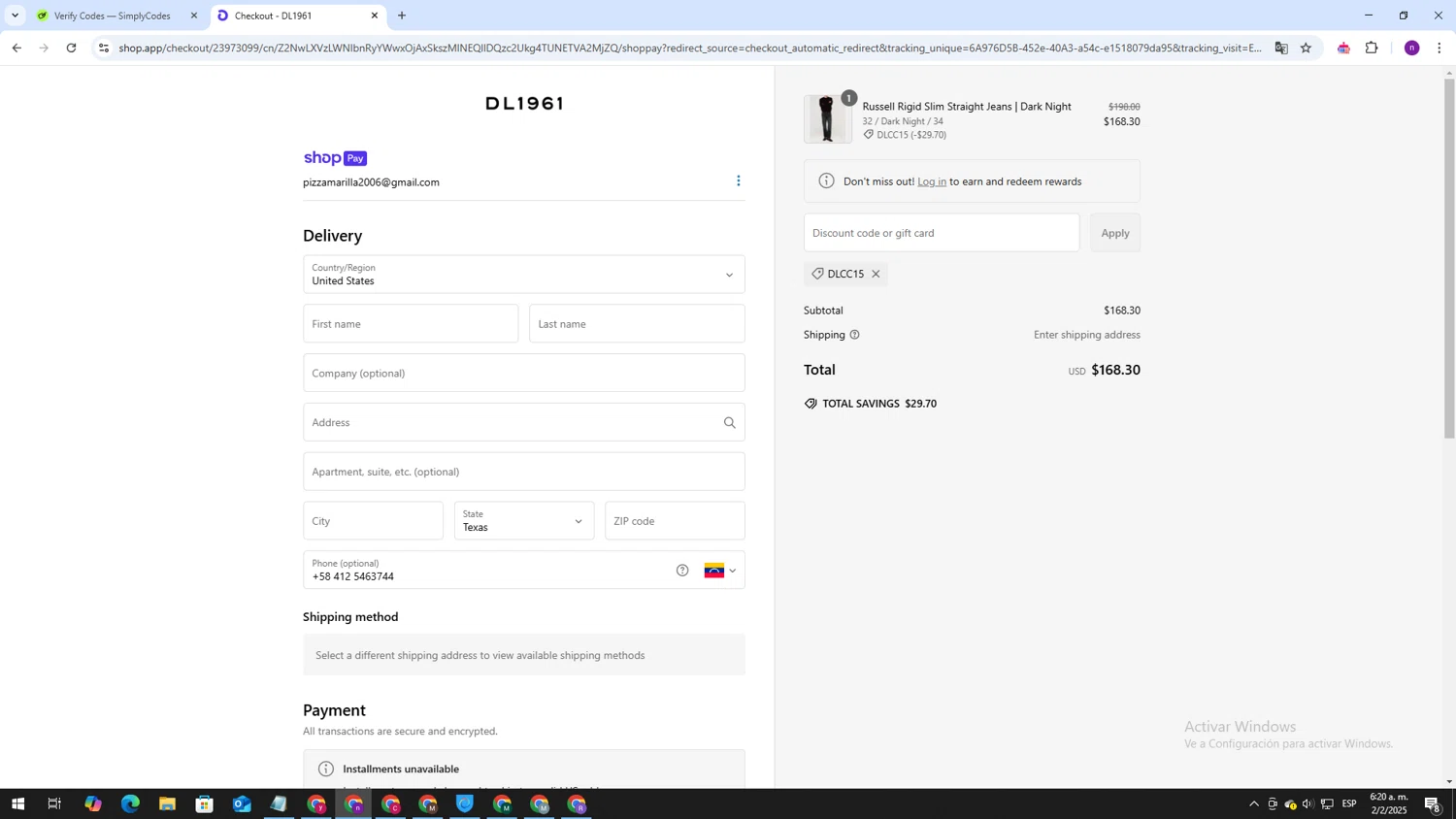Viewport: 1456px width, 819px height.
Task: Focus the First name field
Action: pos(411,324)
